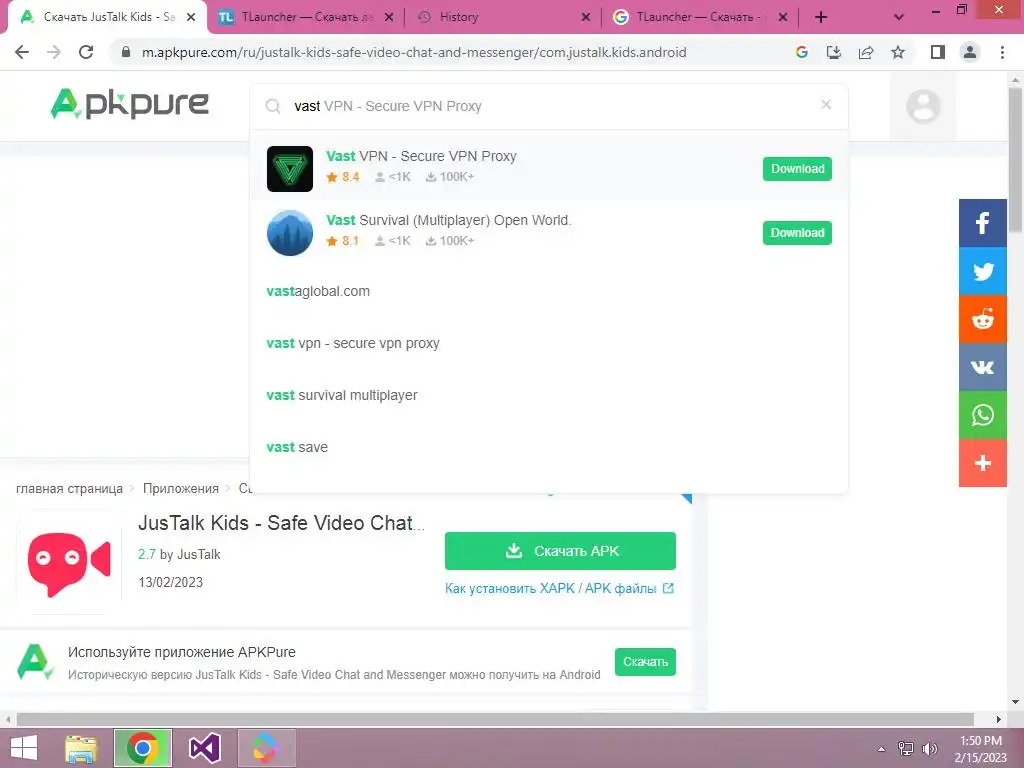
Task: Select the 'vast save' suggestion
Action: [297, 447]
